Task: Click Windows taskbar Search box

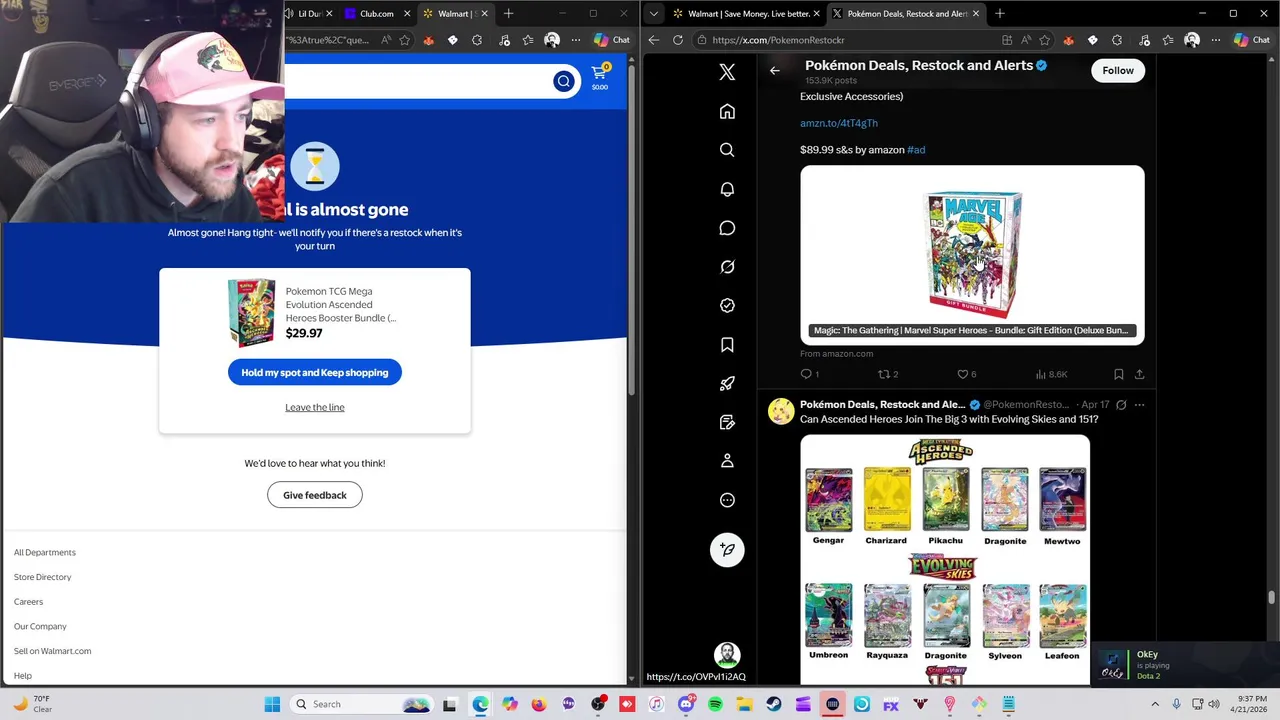Action: [x=361, y=704]
